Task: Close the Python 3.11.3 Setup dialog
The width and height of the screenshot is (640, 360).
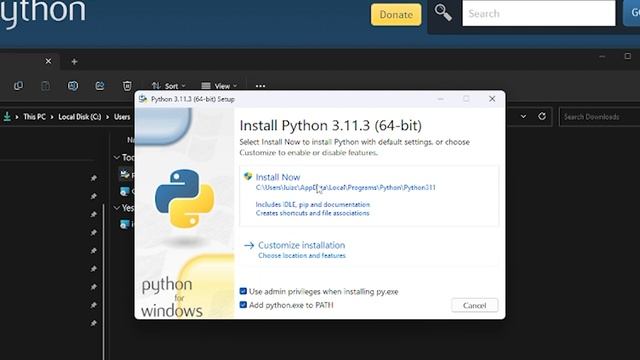Action: (492, 99)
